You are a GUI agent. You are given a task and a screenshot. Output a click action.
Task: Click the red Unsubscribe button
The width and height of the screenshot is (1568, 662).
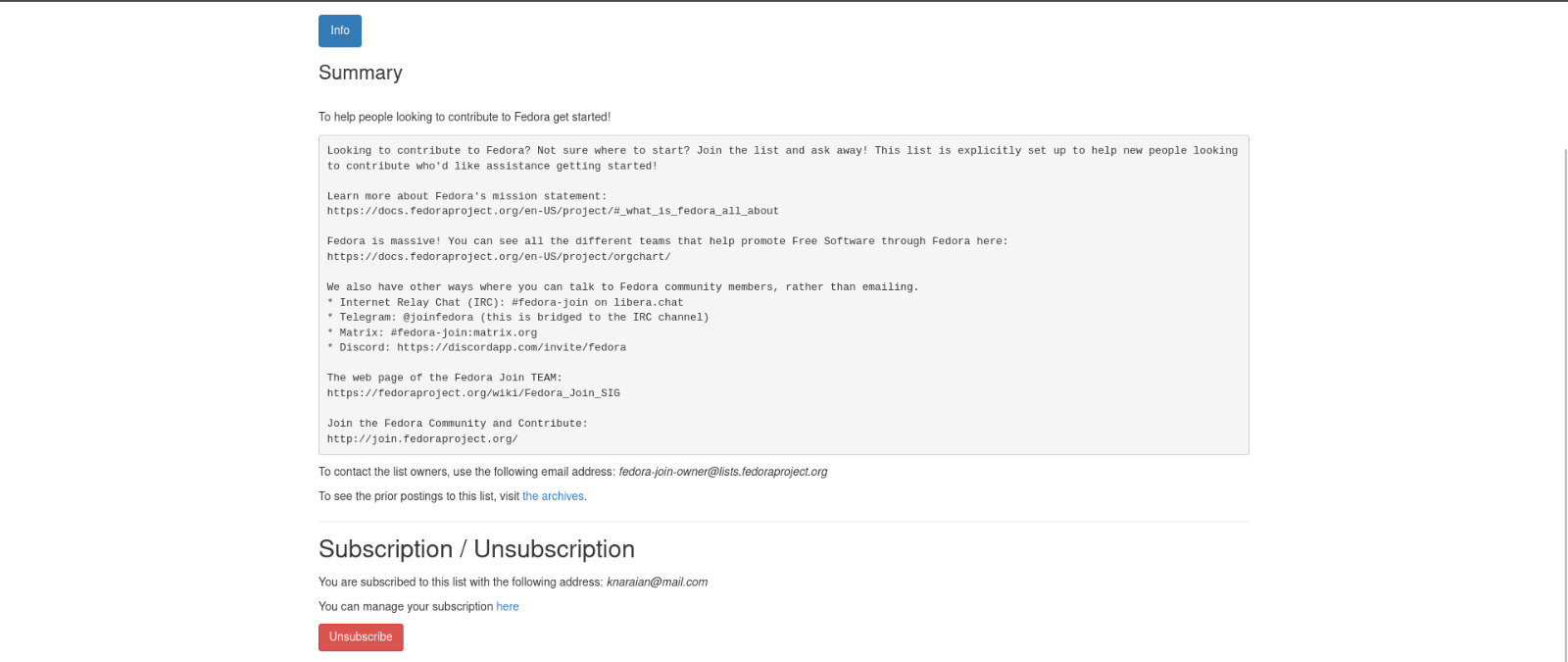click(x=361, y=637)
